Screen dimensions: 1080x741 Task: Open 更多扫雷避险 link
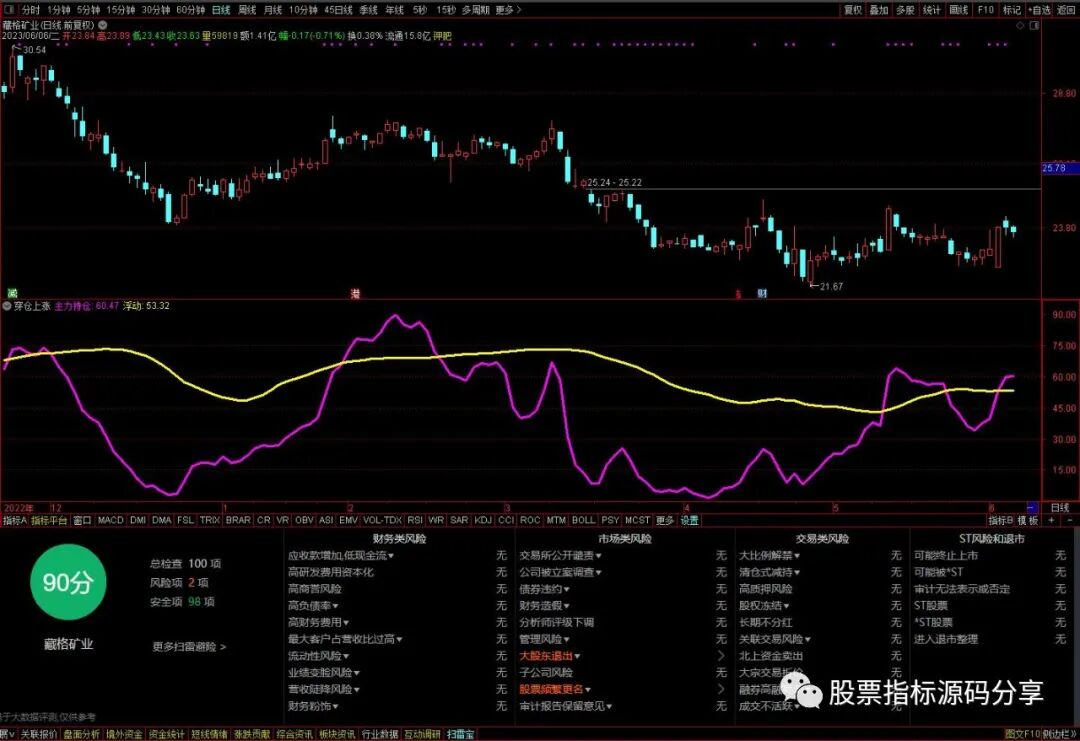point(189,647)
